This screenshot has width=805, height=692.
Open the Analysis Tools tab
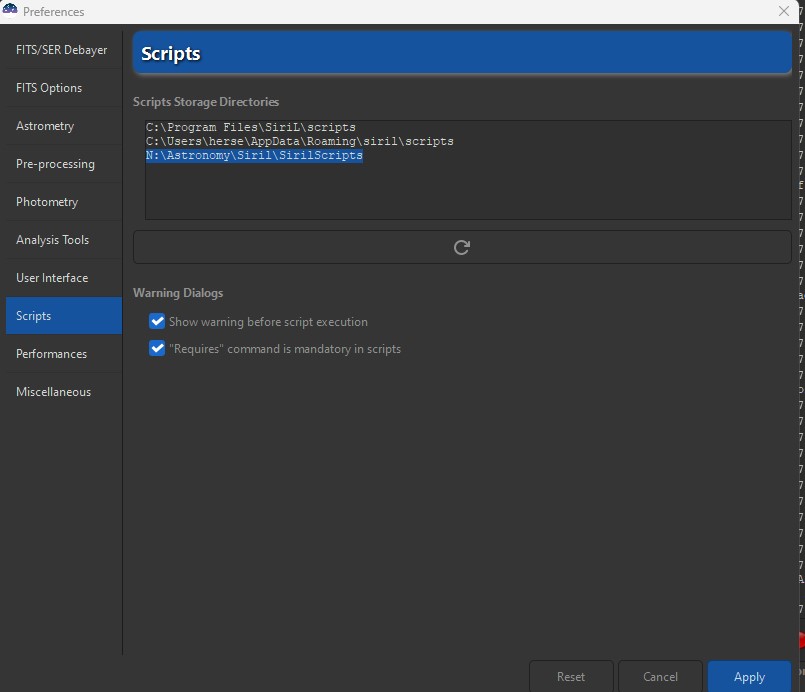pyautogui.click(x=64, y=240)
